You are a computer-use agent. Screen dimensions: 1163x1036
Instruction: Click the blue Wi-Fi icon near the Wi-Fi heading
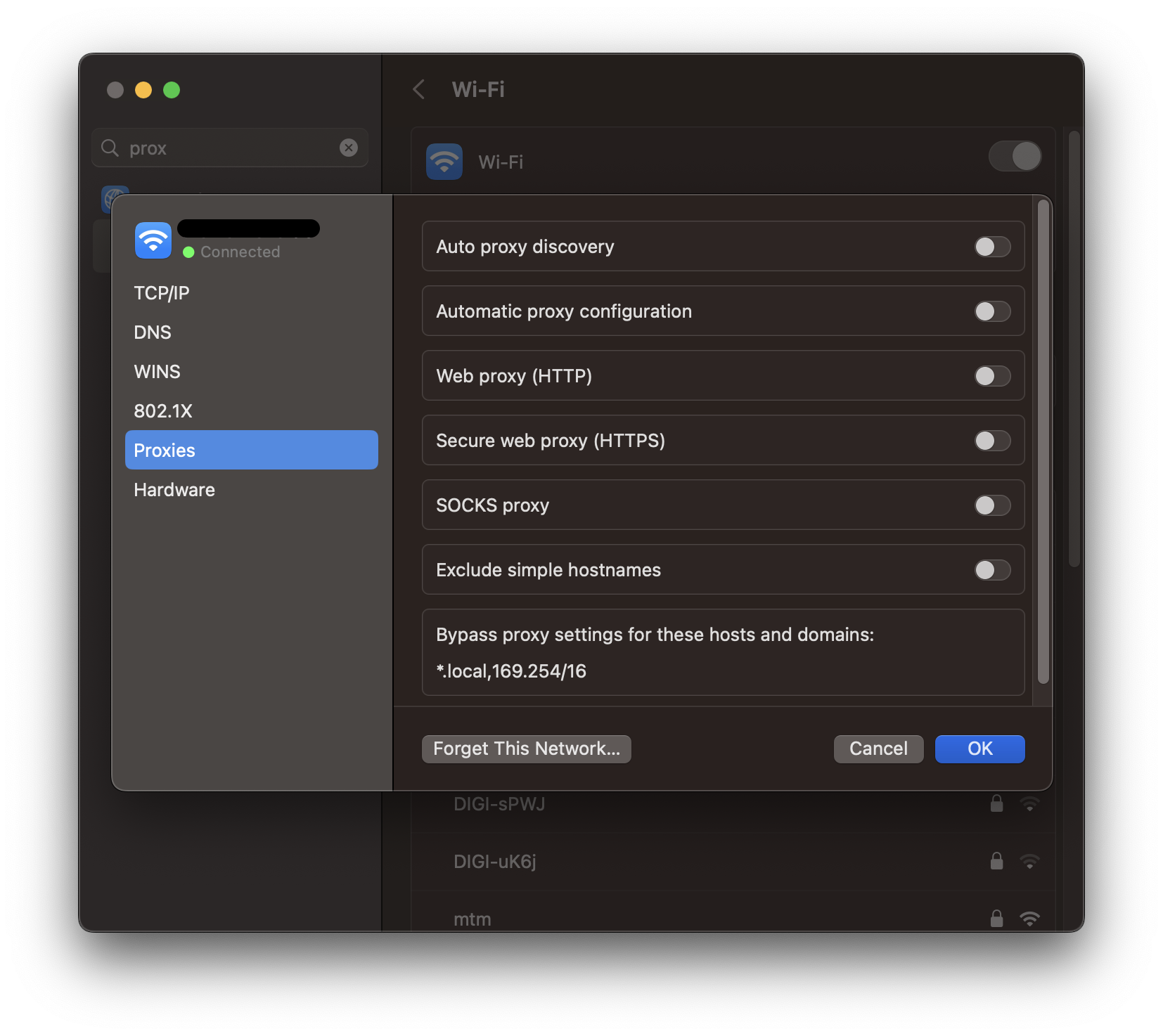444,161
